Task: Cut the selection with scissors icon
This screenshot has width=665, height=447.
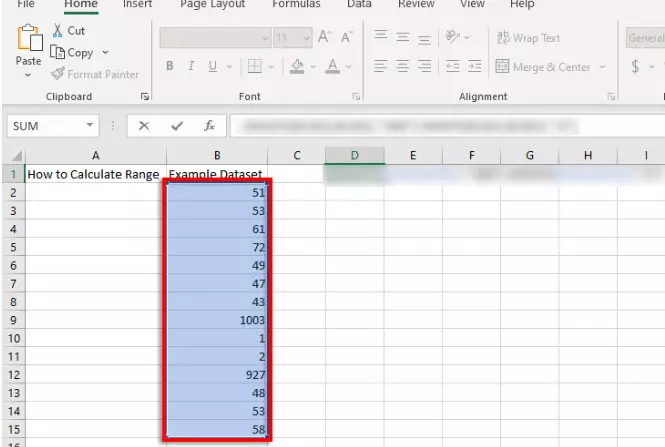Action: pos(58,31)
